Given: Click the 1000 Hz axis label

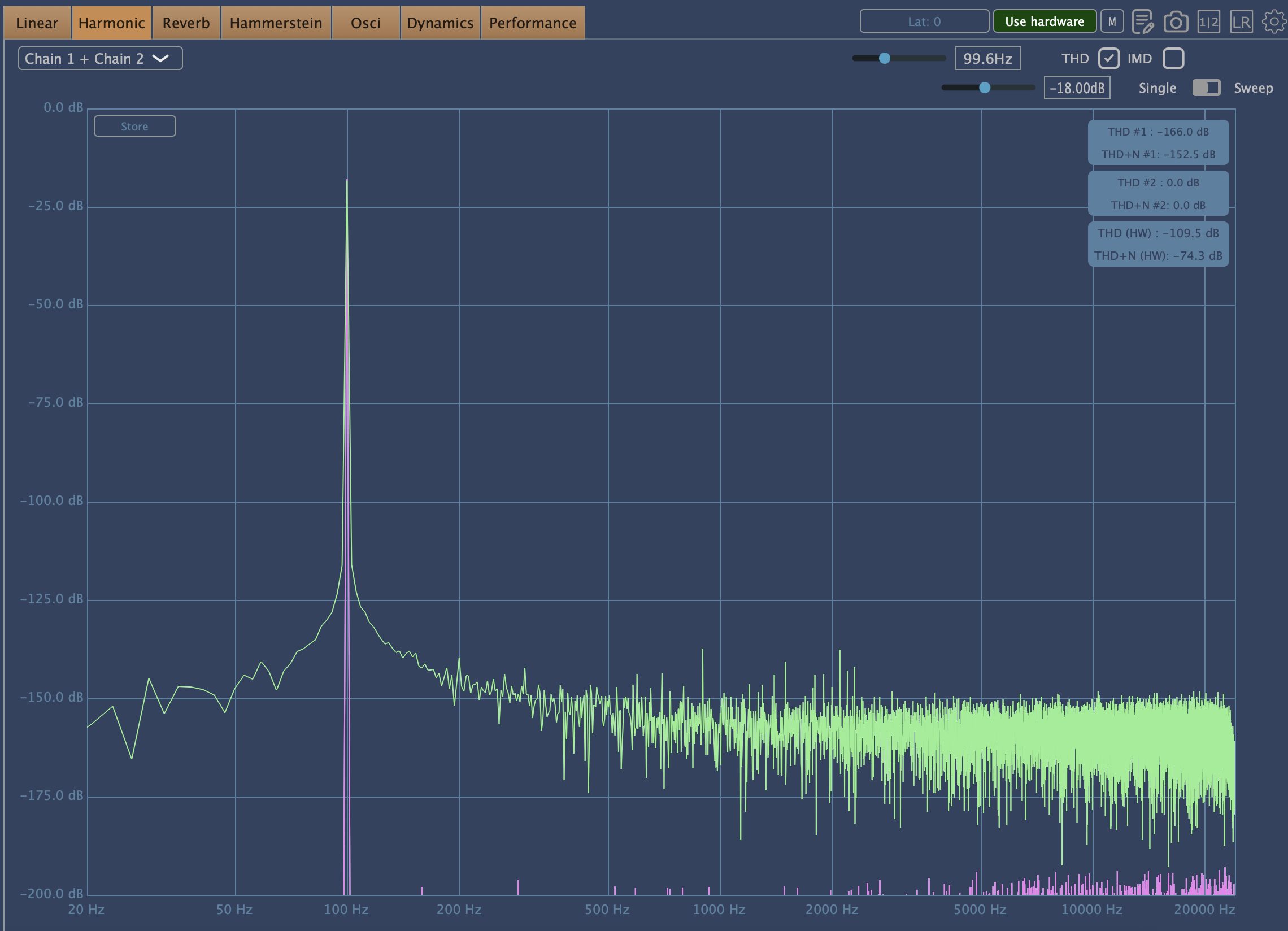Looking at the screenshot, I should click(719, 910).
